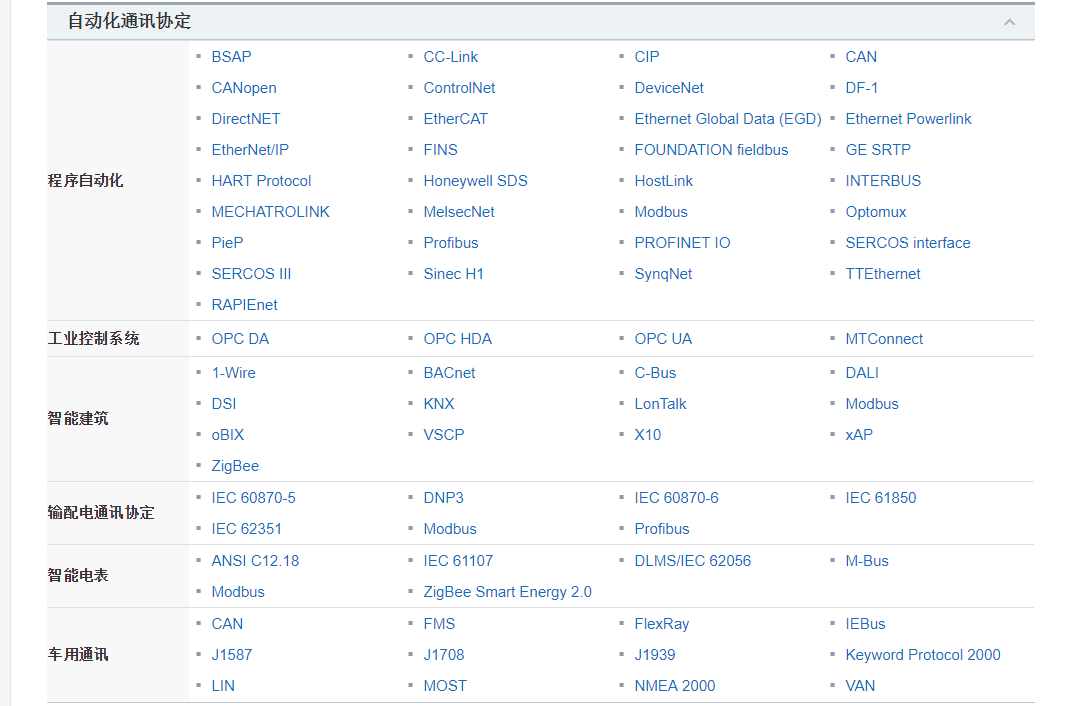Open the SERCOS III link
1065x706 pixels.
(x=251, y=275)
